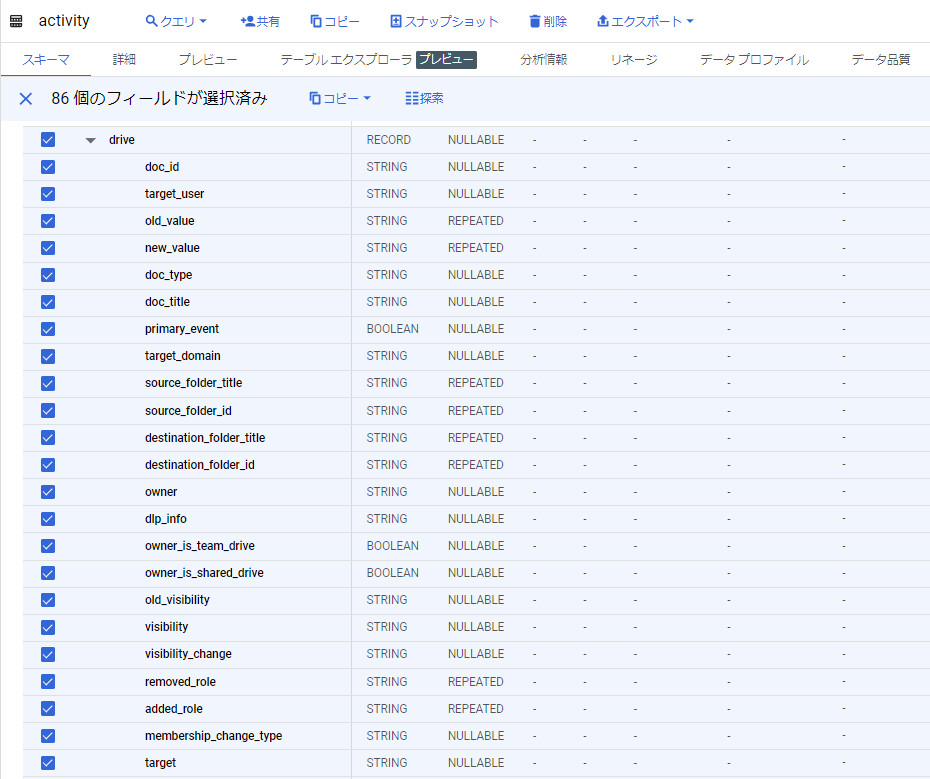Create a スナップショット snapshot
Image resolution: width=930 pixels, height=779 pixels.
[x=444, y=21]
